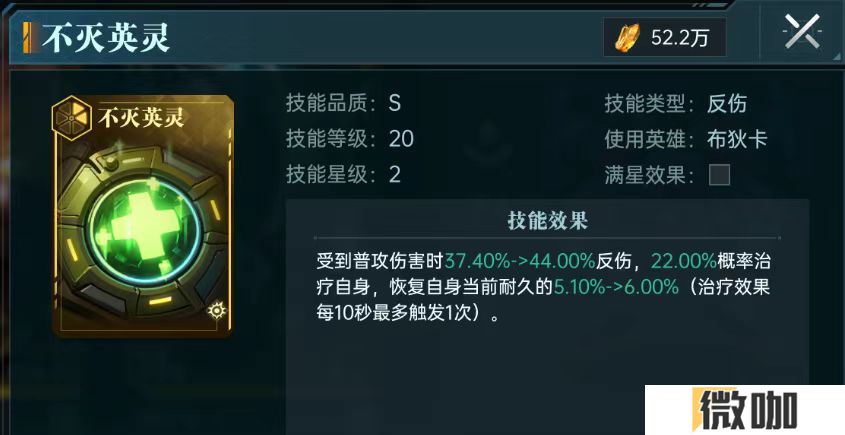Click the 布狄卡 hero name
The image size is (845, 435).
tap(737, 140)
